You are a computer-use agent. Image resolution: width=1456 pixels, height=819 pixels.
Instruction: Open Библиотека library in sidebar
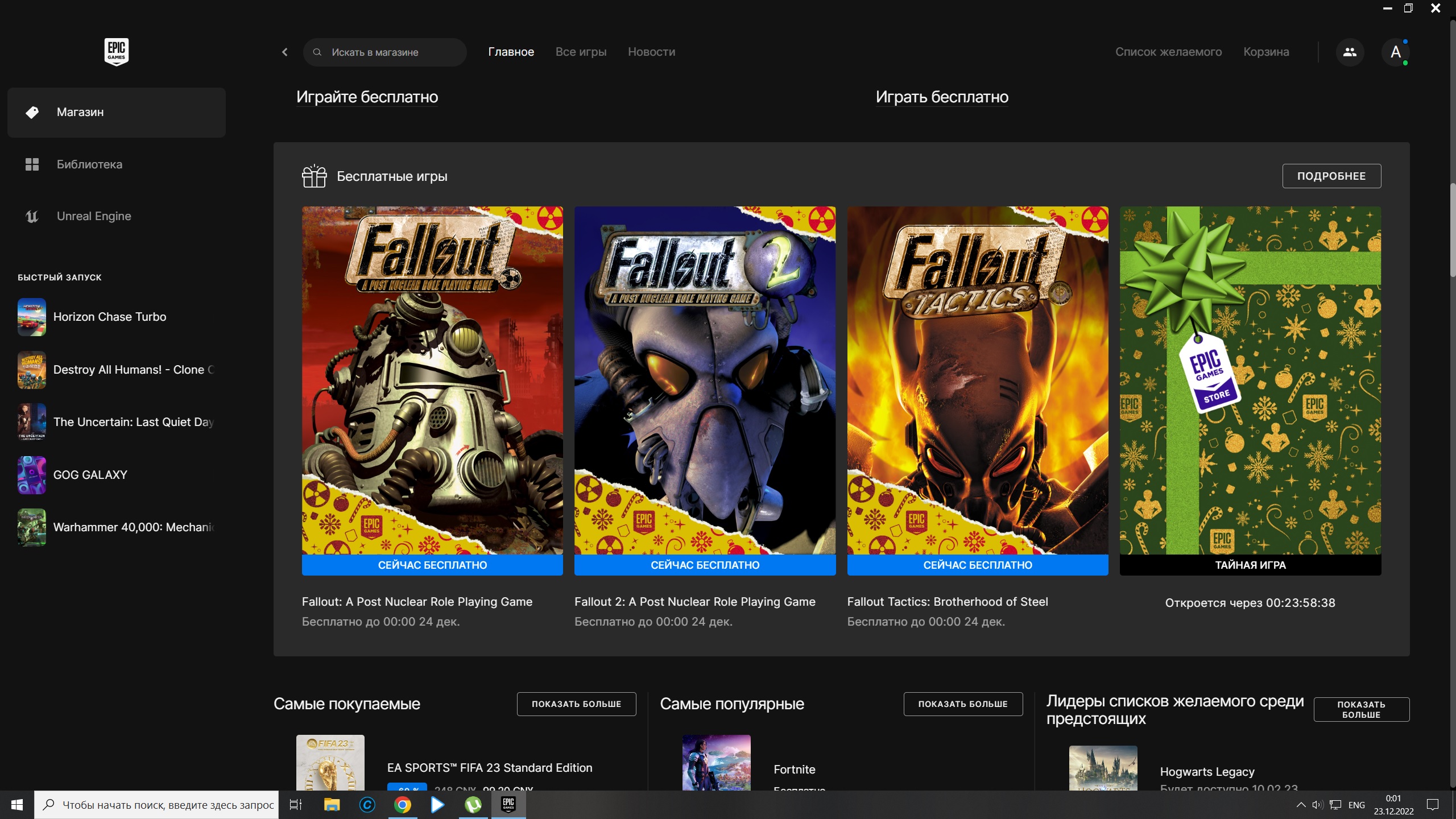point(89,164)
